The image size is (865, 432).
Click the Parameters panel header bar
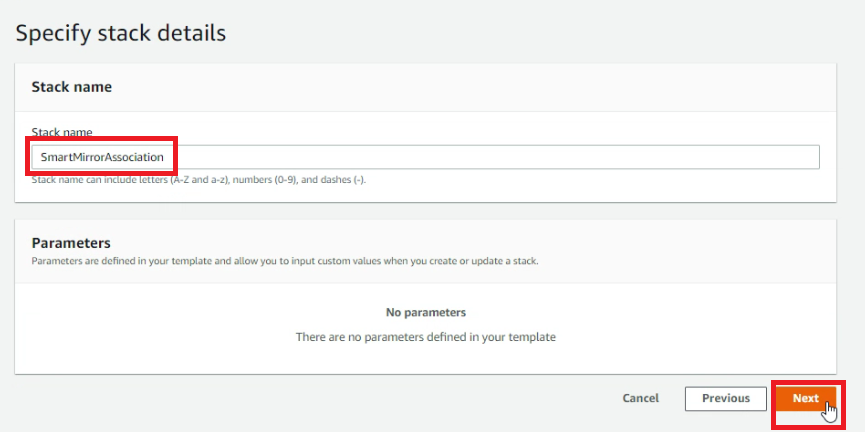coord(425,251)
